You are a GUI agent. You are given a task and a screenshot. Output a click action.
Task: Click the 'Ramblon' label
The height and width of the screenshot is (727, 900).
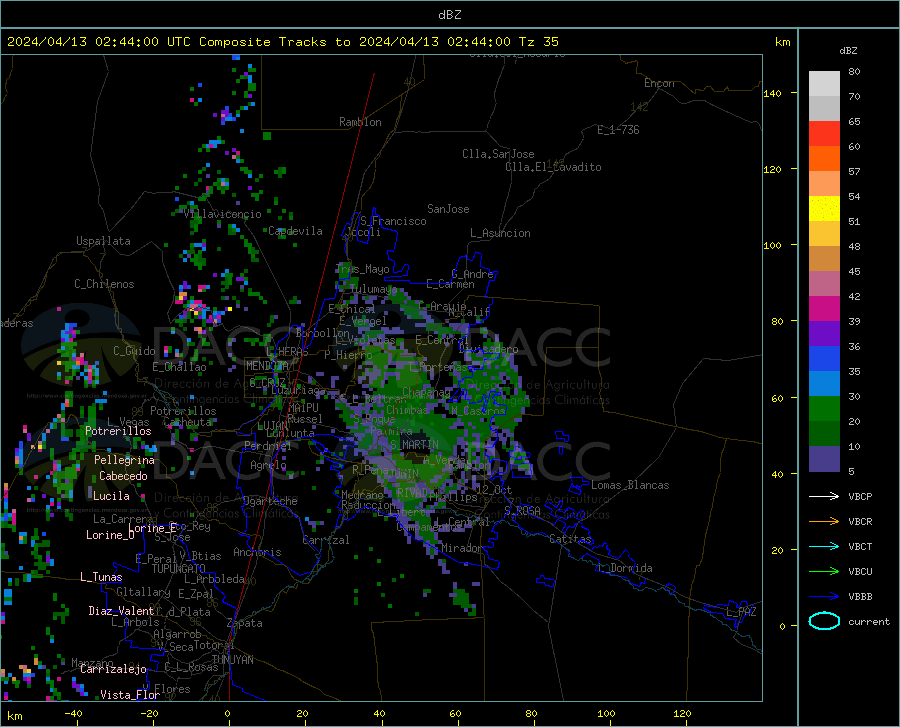[360, 122]
